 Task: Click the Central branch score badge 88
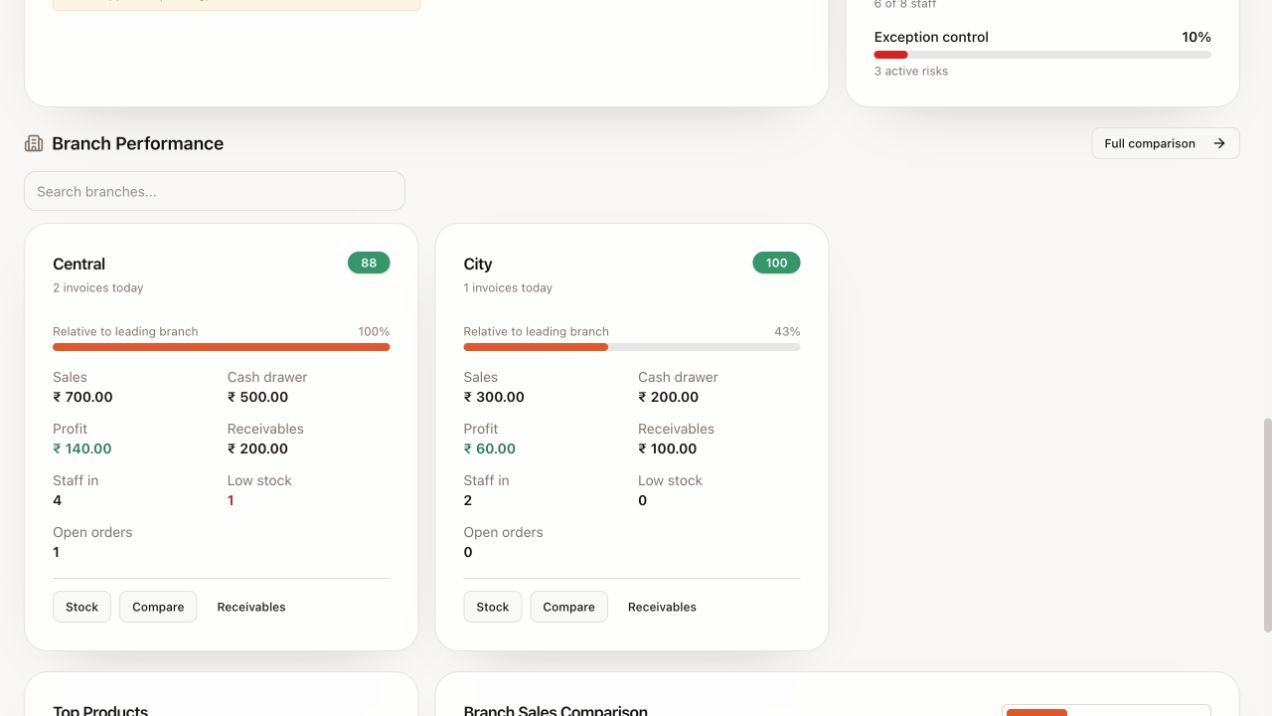[x=369, y=263]
